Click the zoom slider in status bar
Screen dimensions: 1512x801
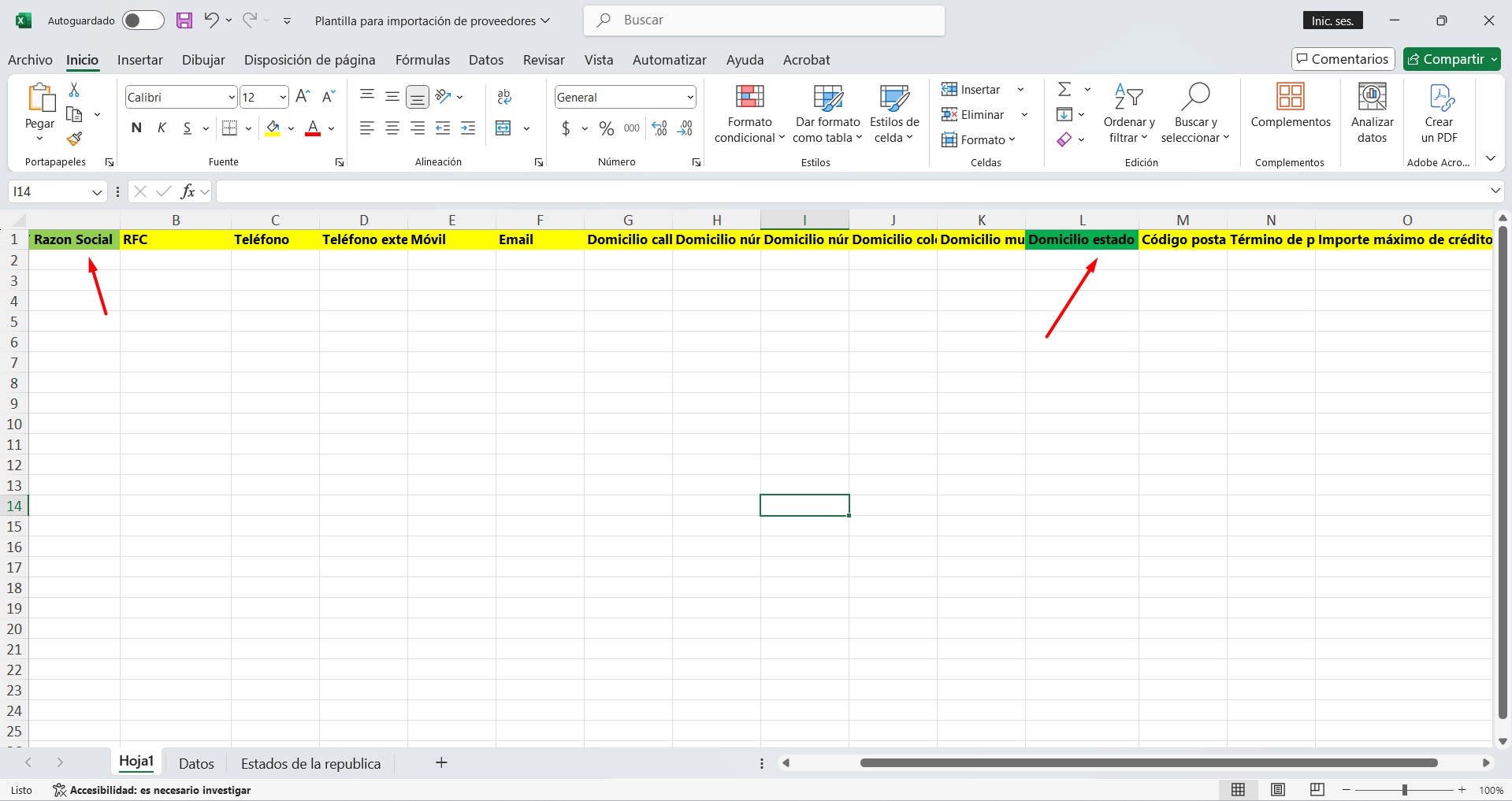pyautogui.click(x=1404, y=790)
